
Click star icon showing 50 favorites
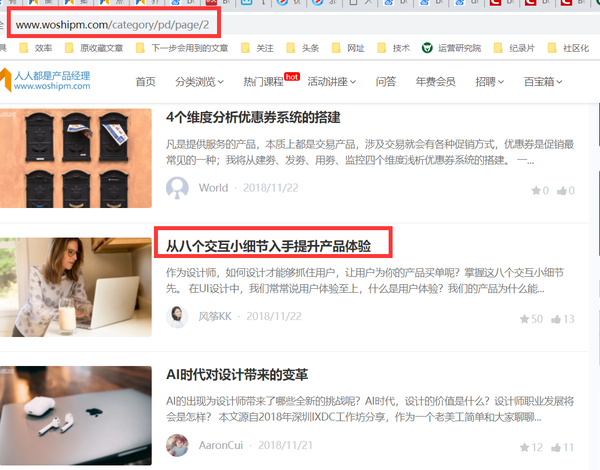point(524,319)
